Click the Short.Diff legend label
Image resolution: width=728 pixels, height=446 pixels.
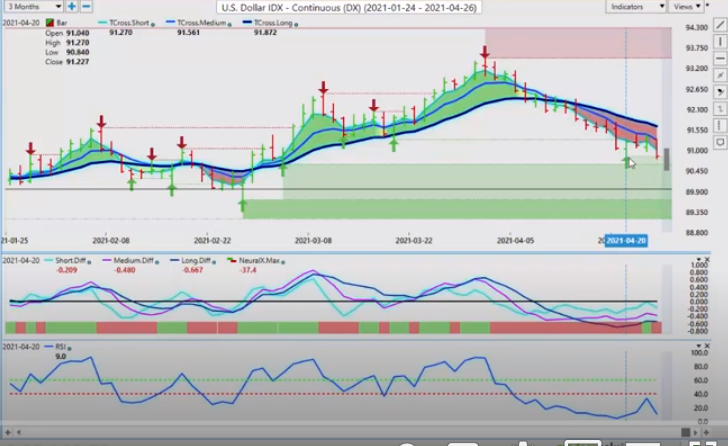[70, 260]
